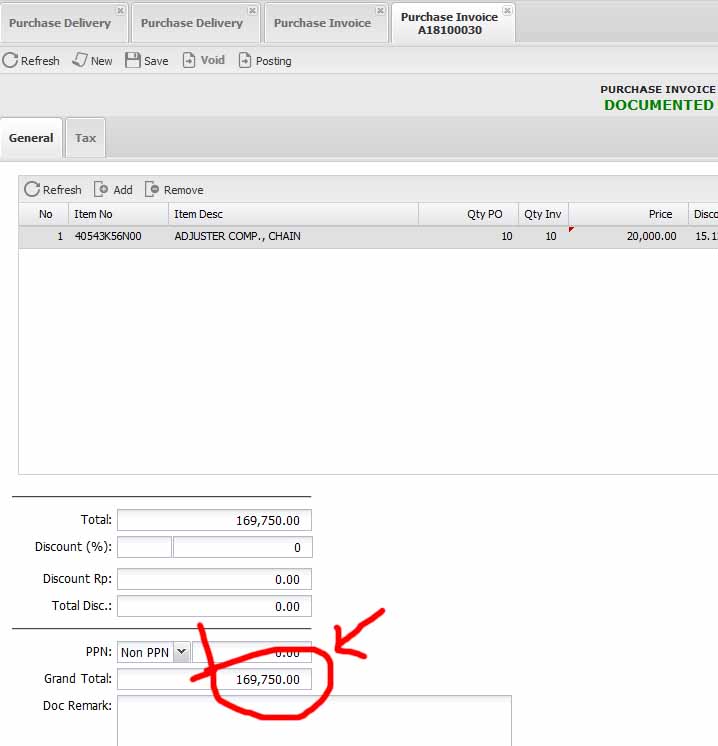Focus the Doc Remark text area
This screenshot has width=718, height=746.
coord(314,720)
